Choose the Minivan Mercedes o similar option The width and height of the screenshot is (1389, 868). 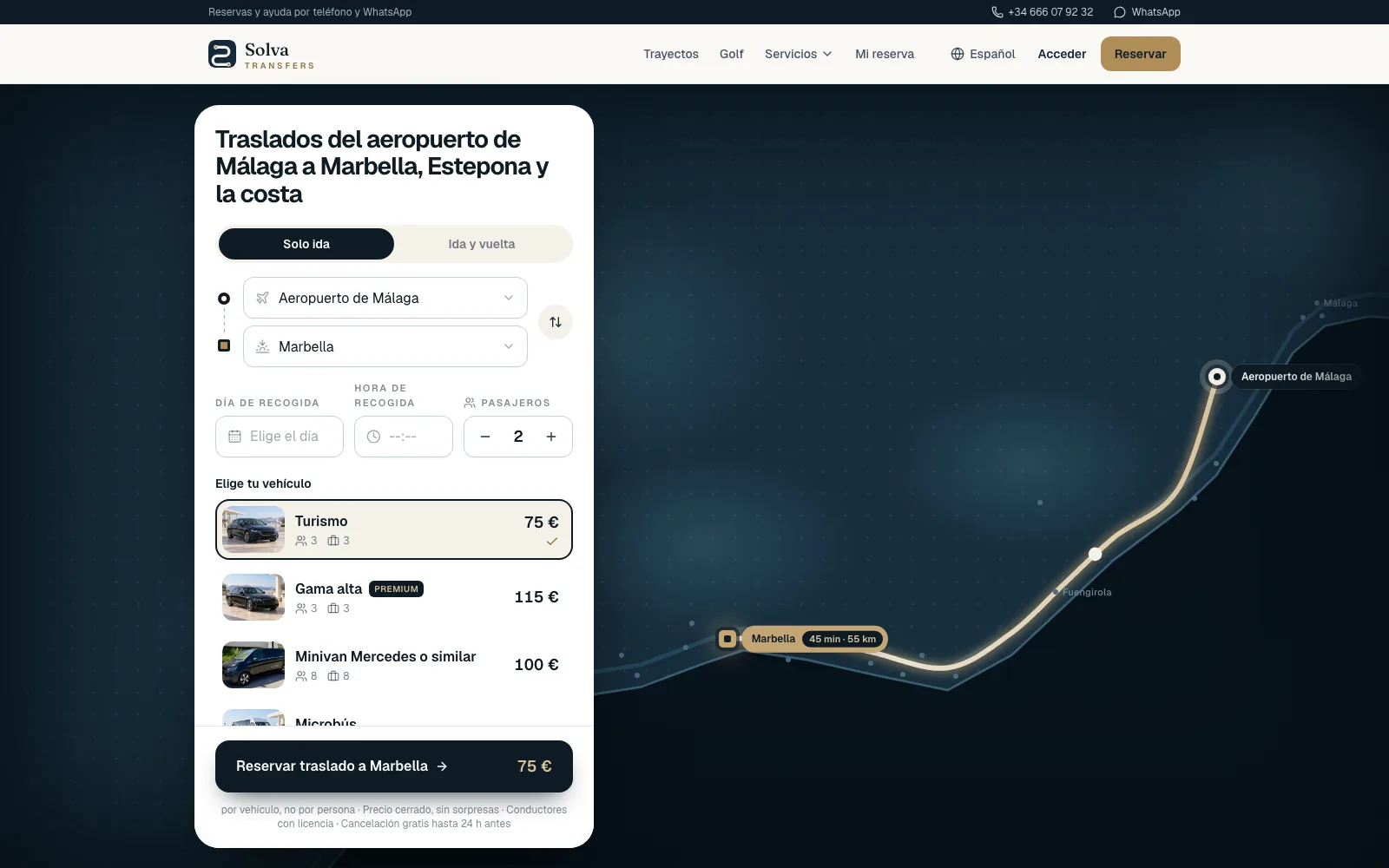(x=394, y=665)
